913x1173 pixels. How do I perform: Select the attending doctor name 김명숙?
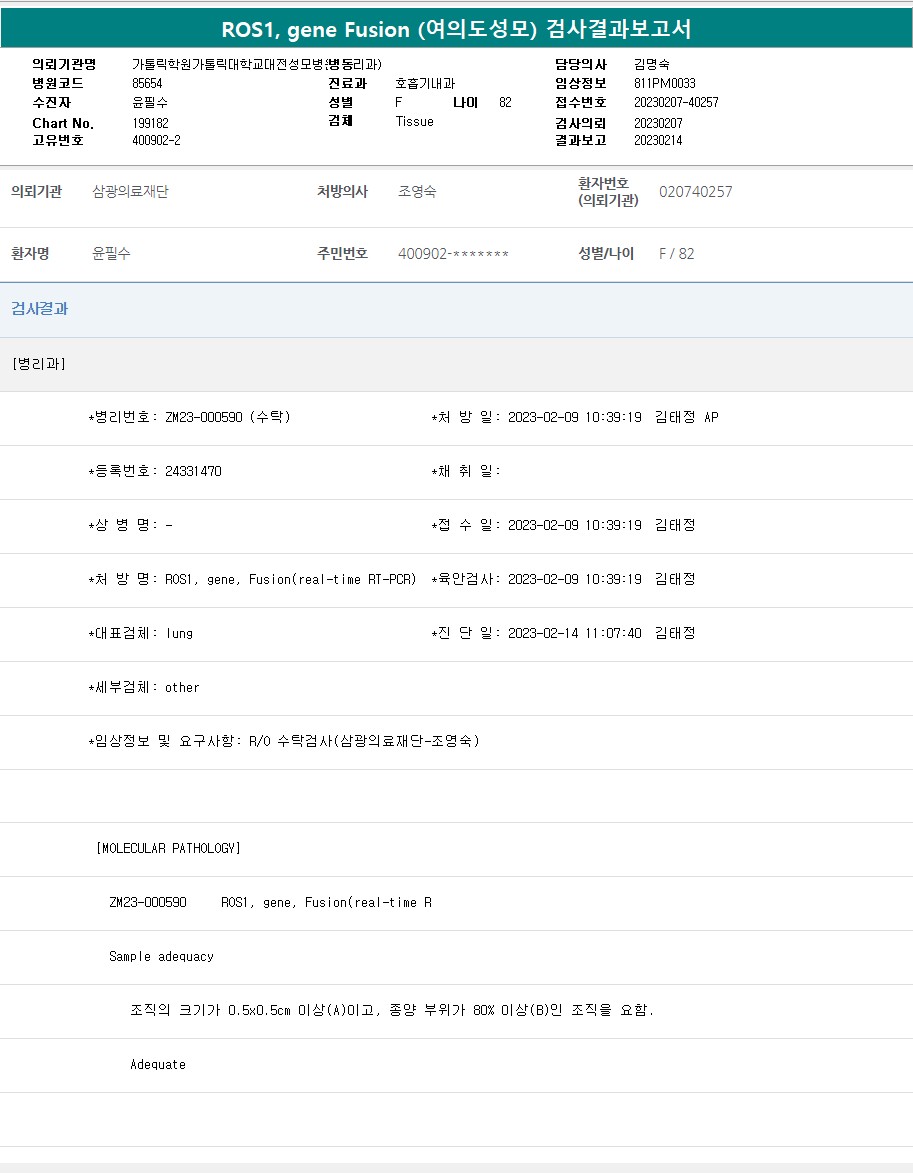click(652, 64)
